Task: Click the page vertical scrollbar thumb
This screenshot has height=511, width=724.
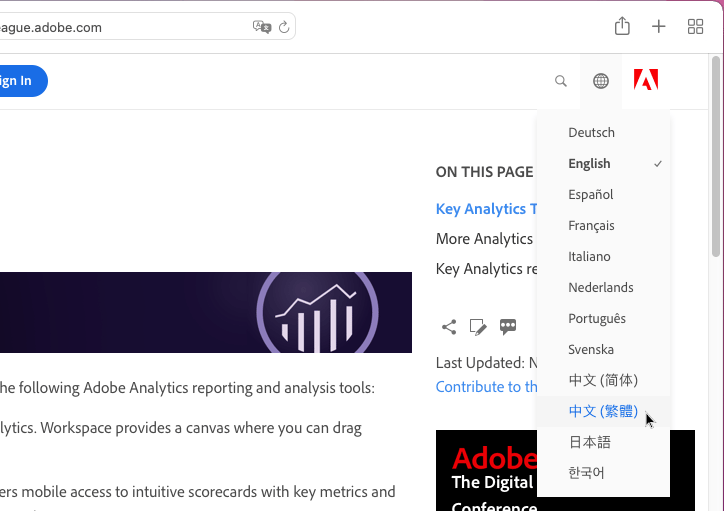Action: click(716, 156)
